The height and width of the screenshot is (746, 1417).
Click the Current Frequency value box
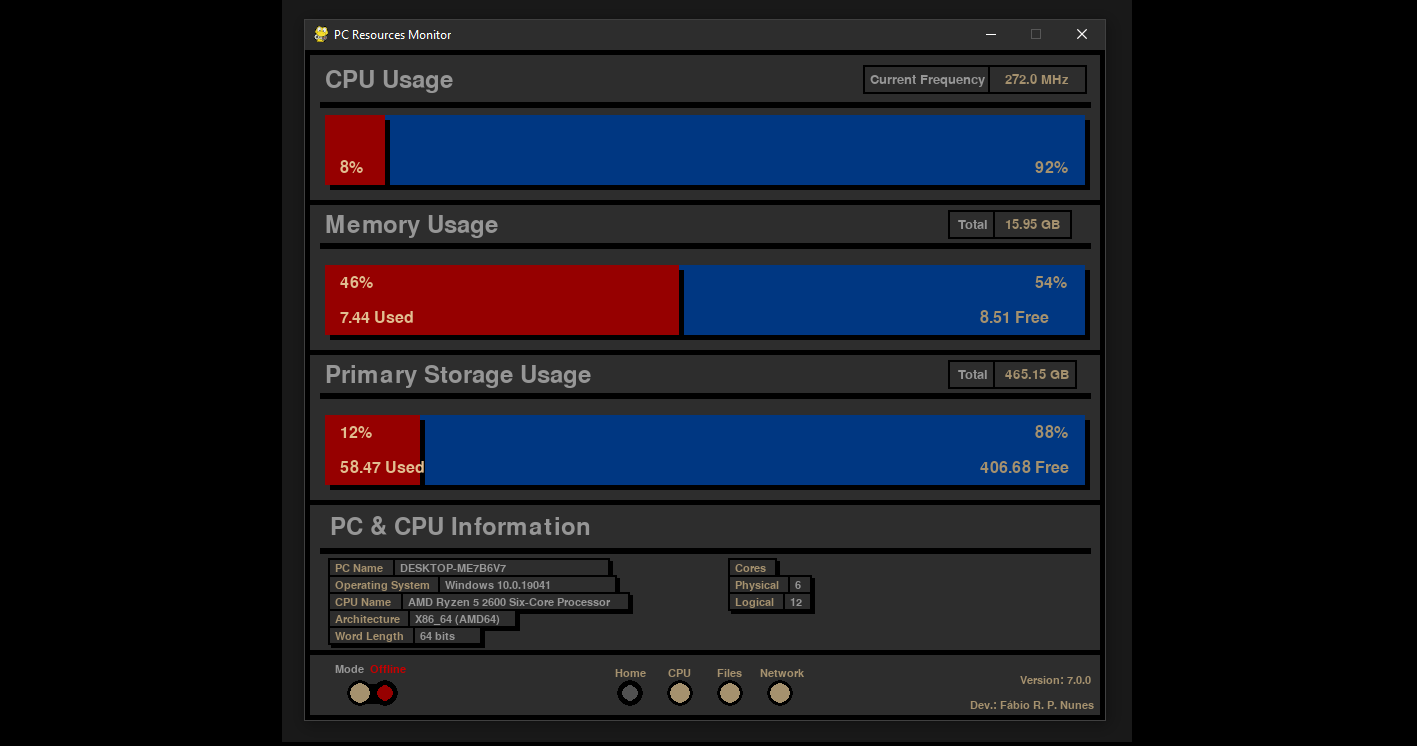point(1037,79)
